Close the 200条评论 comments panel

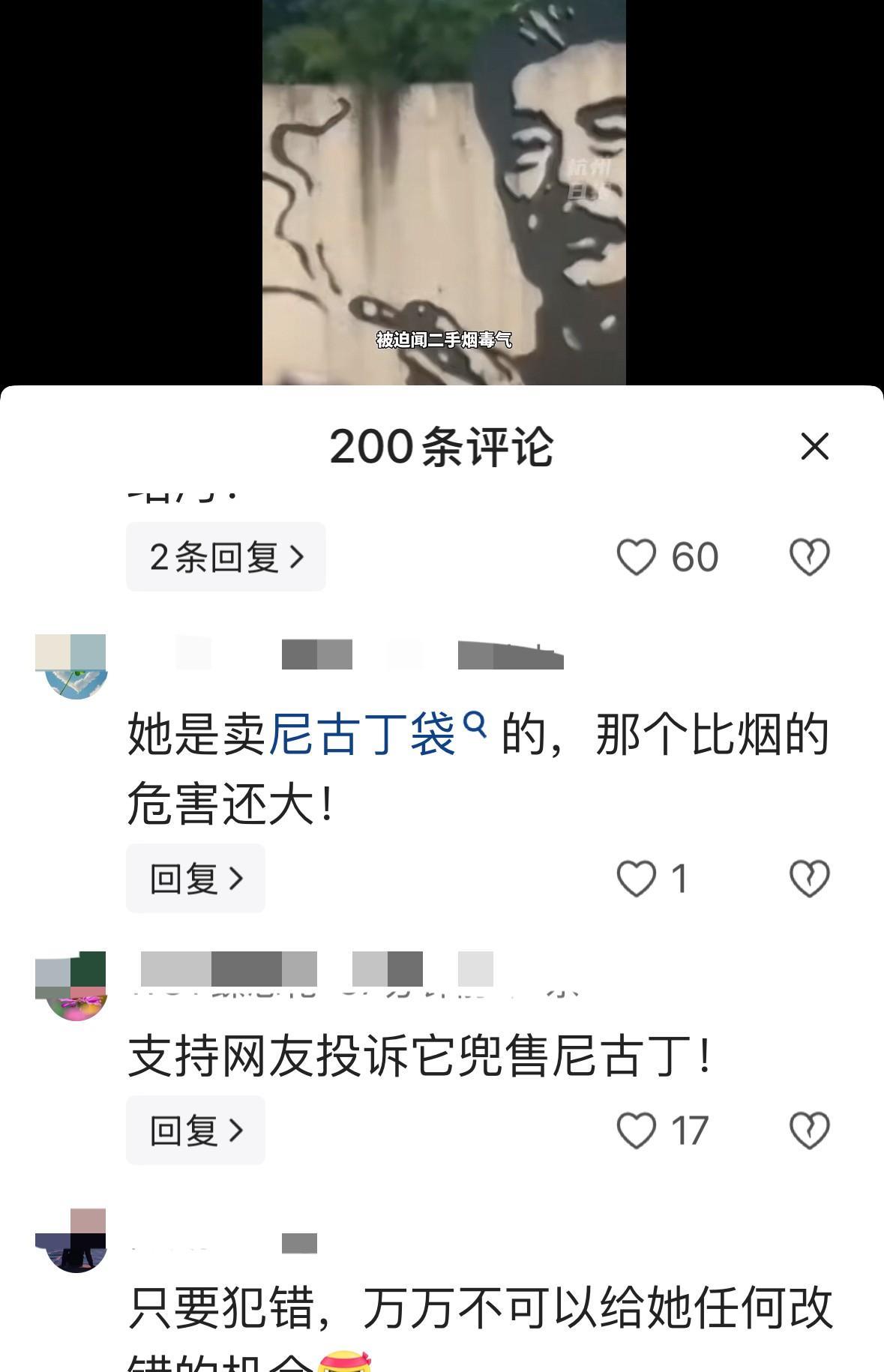tap(814, 447)
